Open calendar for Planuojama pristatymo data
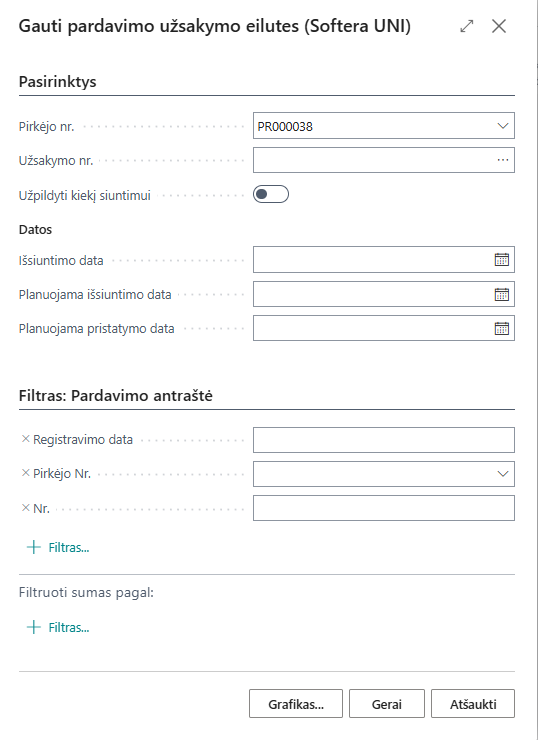The width and height of the screenshot is (538, 740). pos(502,328)
